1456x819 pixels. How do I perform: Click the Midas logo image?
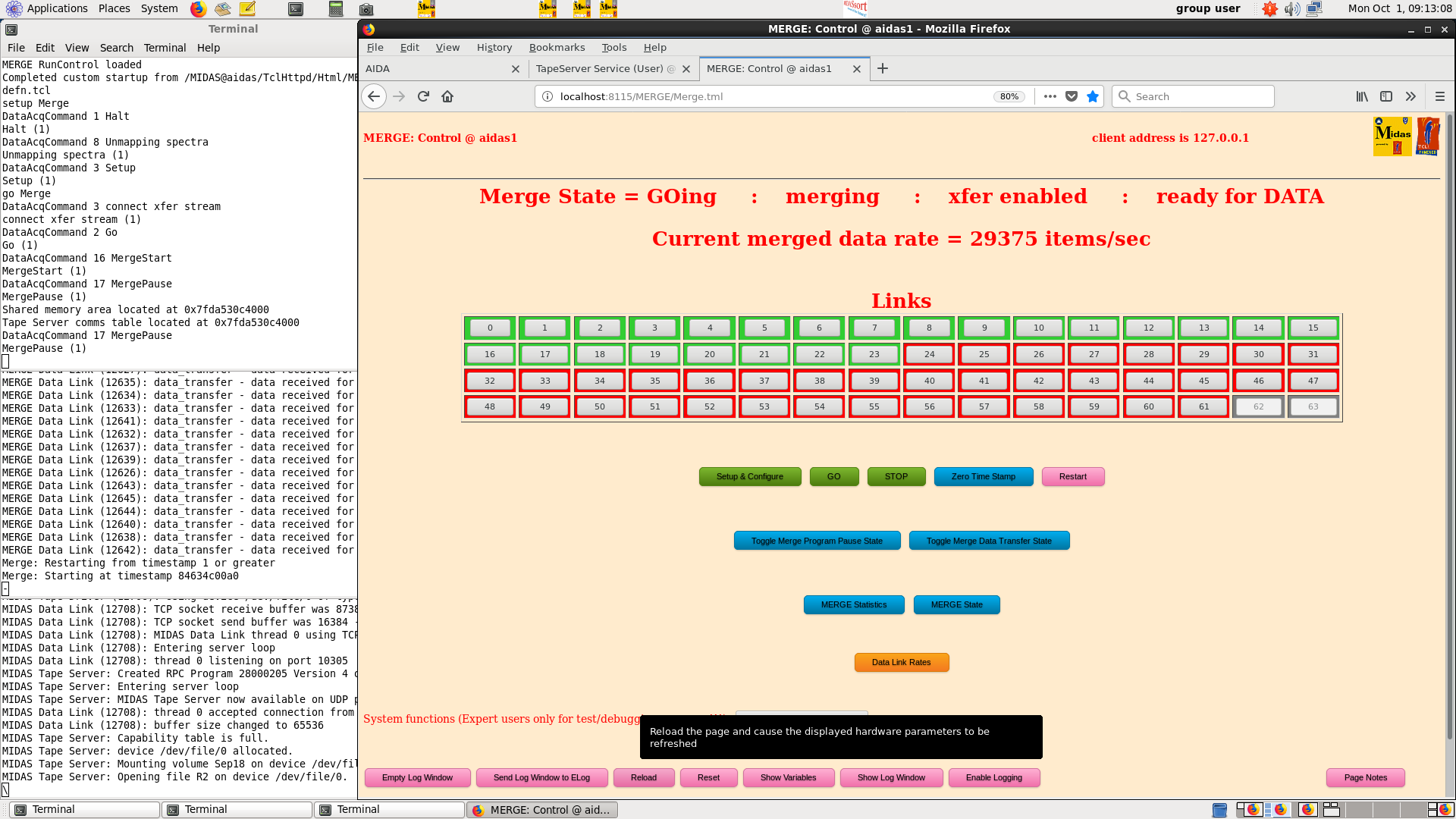click(1392, 136)
